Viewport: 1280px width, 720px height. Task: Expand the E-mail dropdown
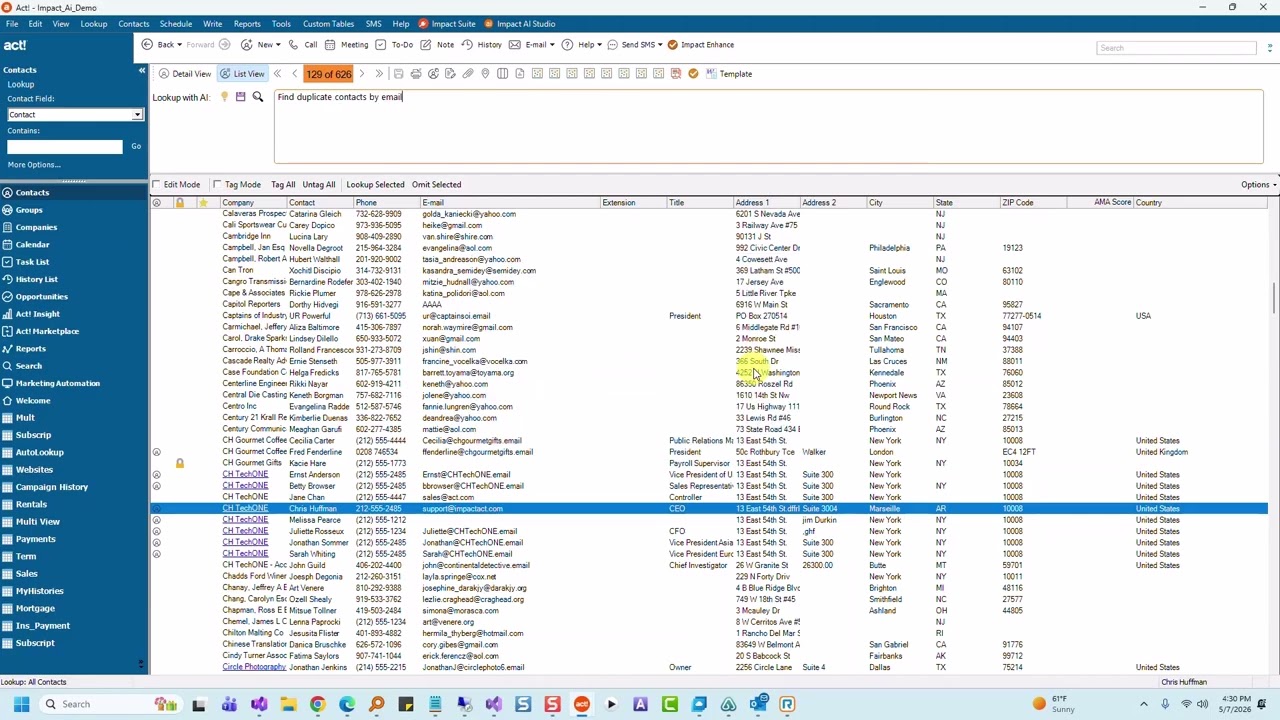pyautogui.click(x=552, y=45)
